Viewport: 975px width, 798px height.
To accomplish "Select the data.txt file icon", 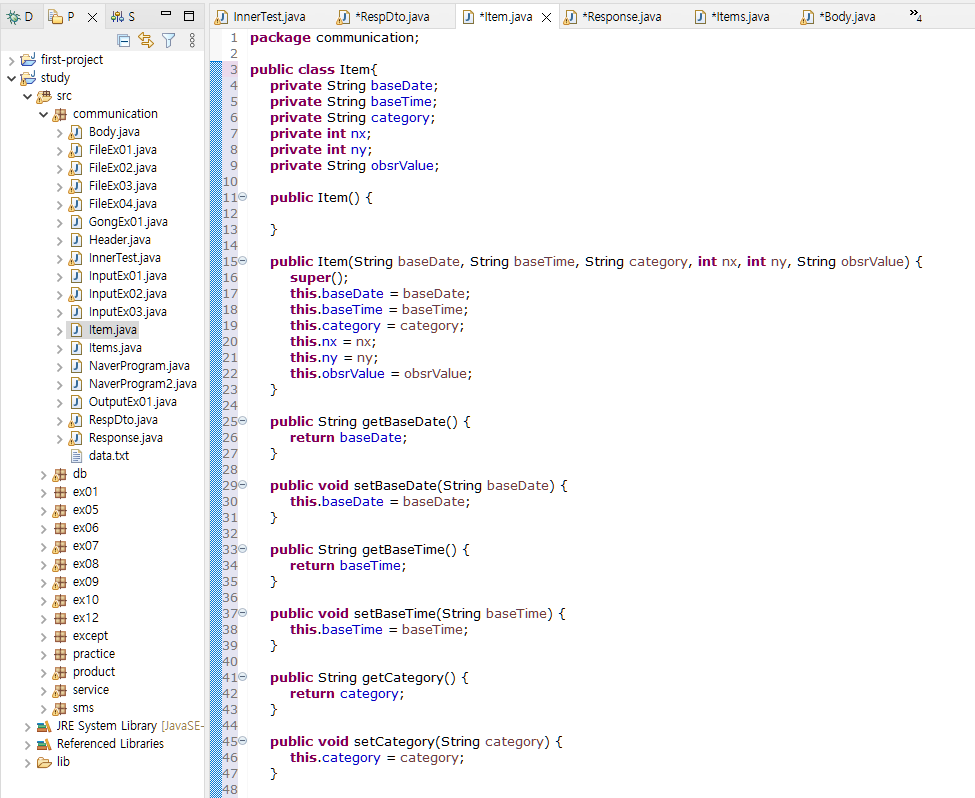I will pos(76,456).
